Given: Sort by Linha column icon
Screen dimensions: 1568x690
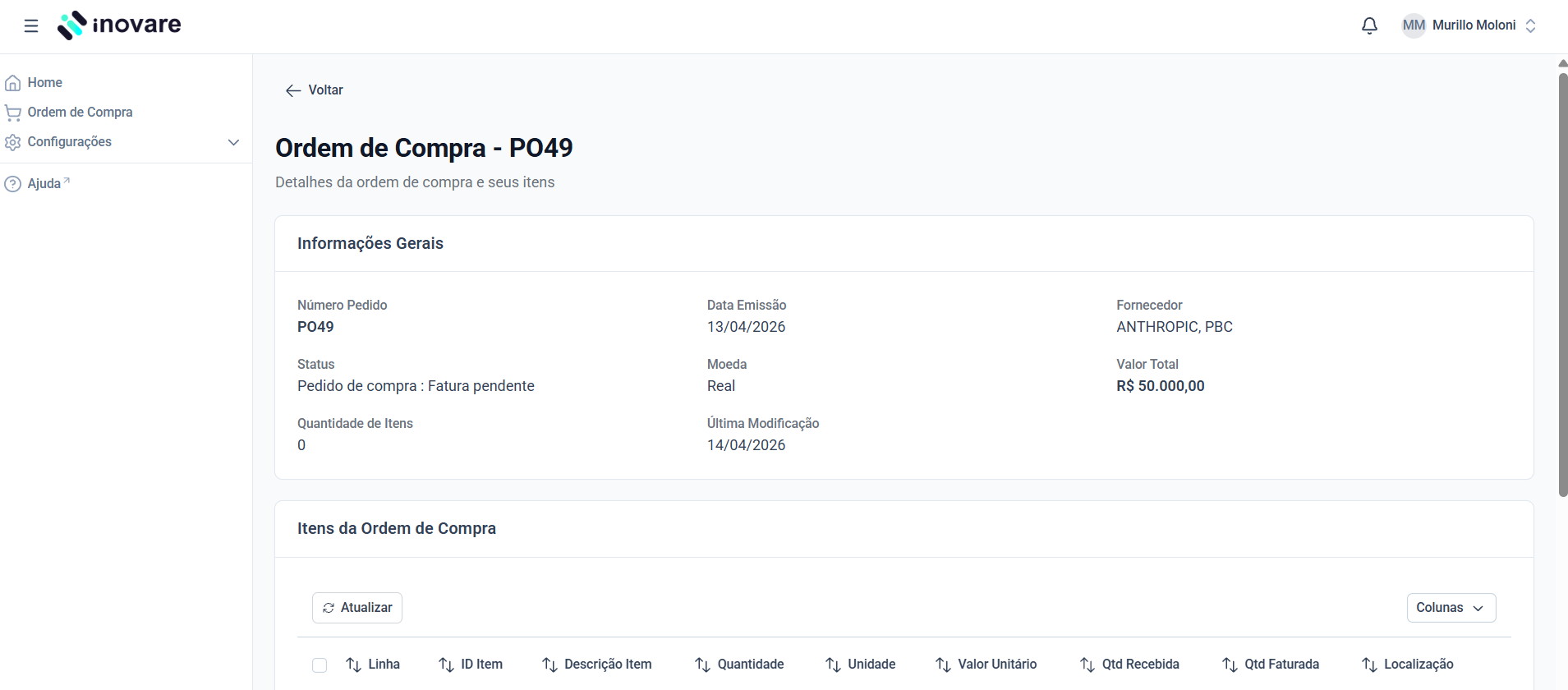Looking at the screenshot, I should coord(354,665).
